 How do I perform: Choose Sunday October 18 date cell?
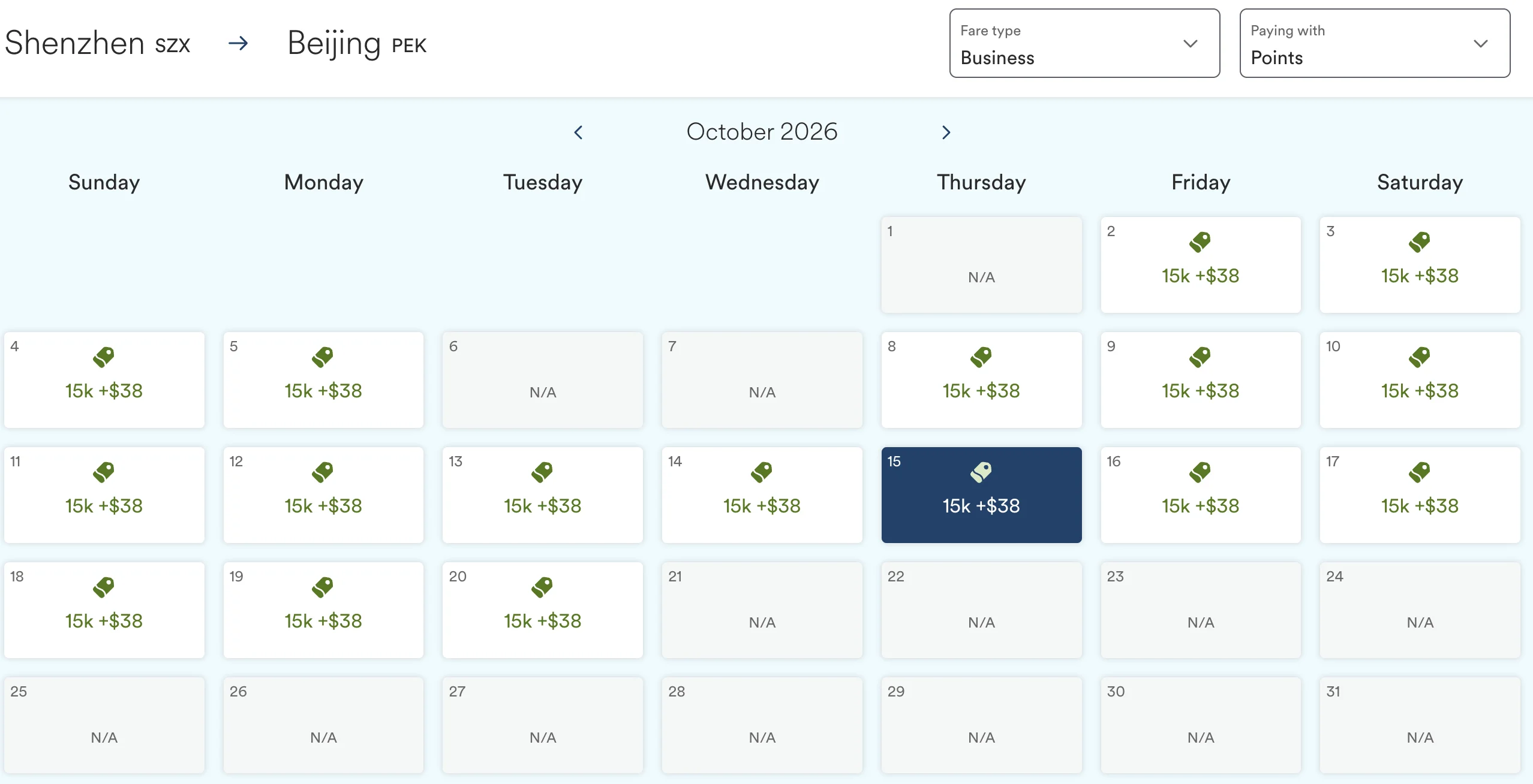[x=104, y=610]
